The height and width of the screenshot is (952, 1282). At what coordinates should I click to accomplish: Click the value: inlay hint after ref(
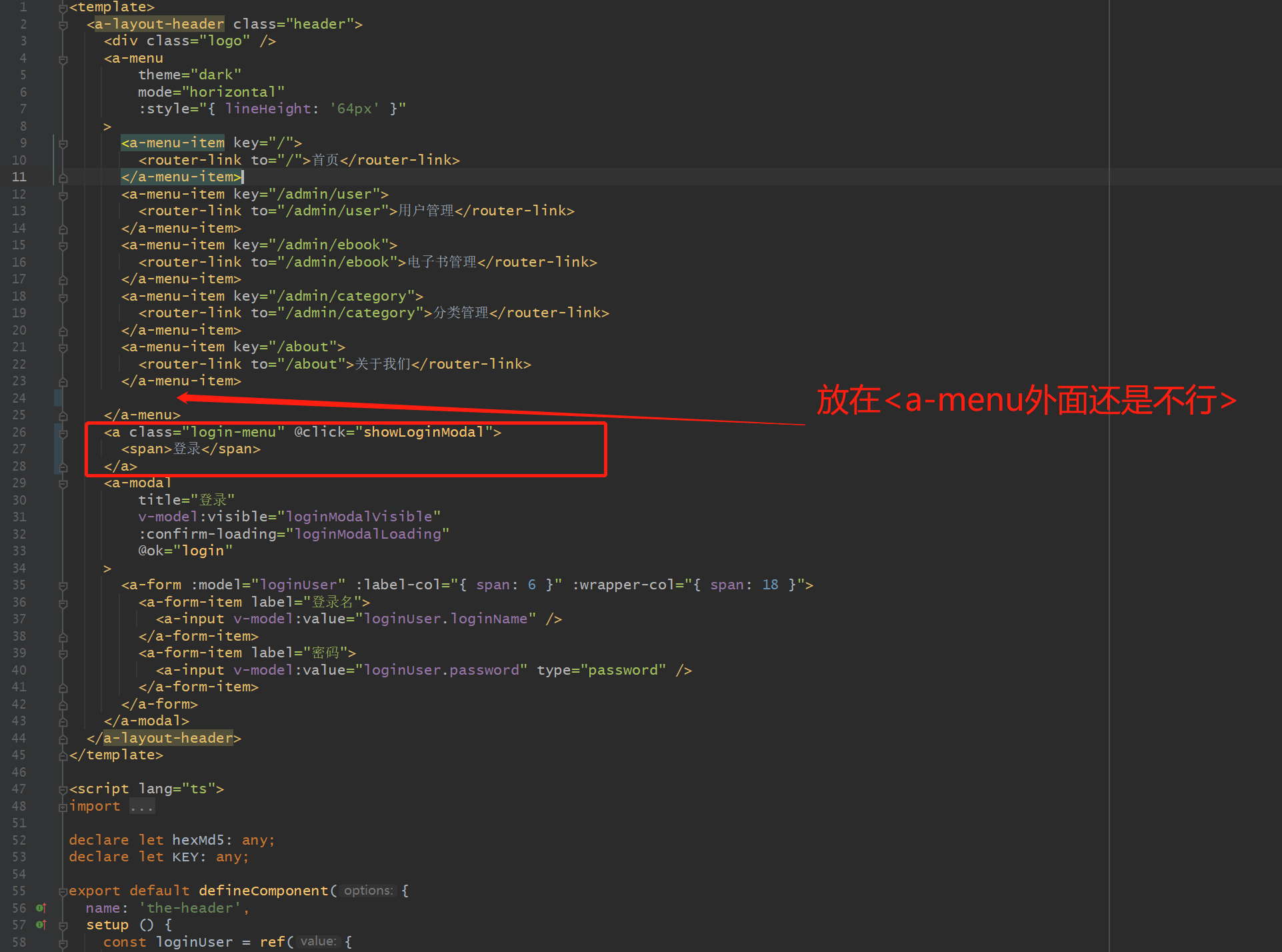pyautogui.click(x=318, y=942)
